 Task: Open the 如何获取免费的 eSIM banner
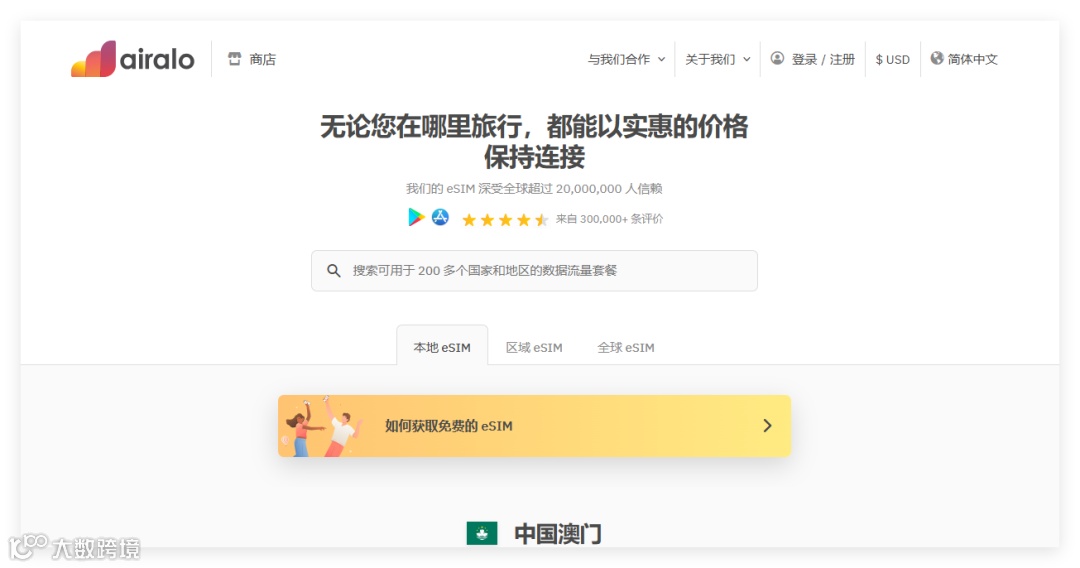point(534,425)
